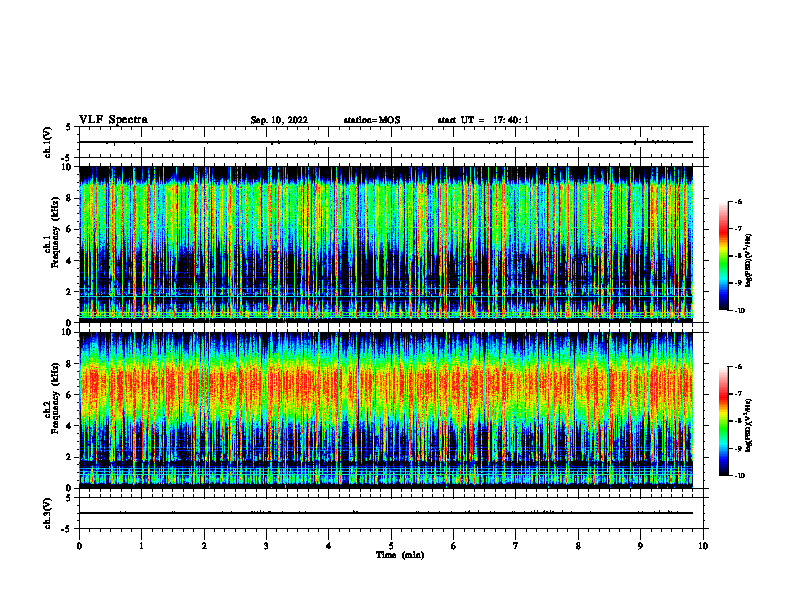Viewport: 792px width, 612px height.
Task: Click the 'ch.2 Frequency (kHz)' y-axis label
Action: [51, 398]
